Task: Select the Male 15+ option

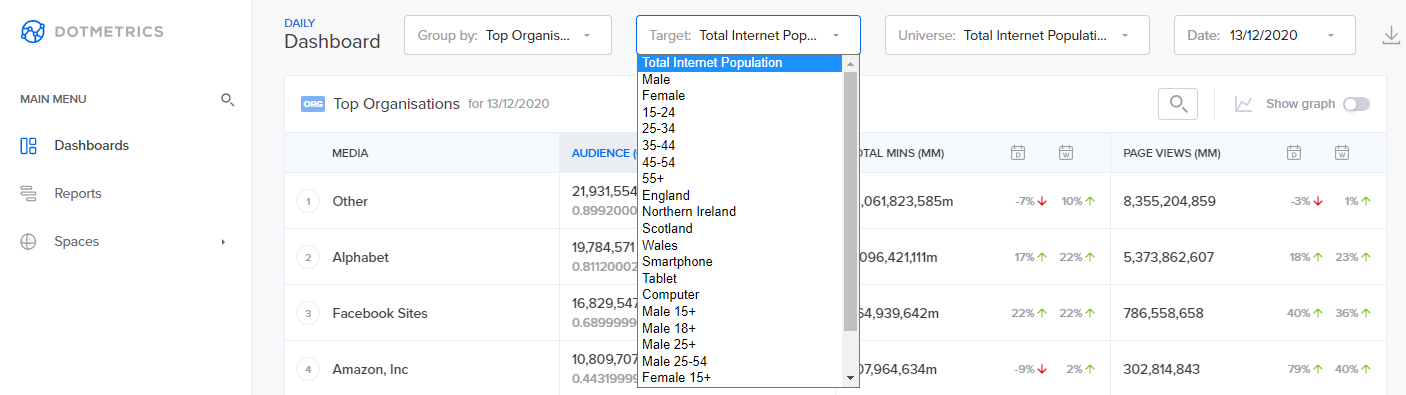Action: pos(741,311)
